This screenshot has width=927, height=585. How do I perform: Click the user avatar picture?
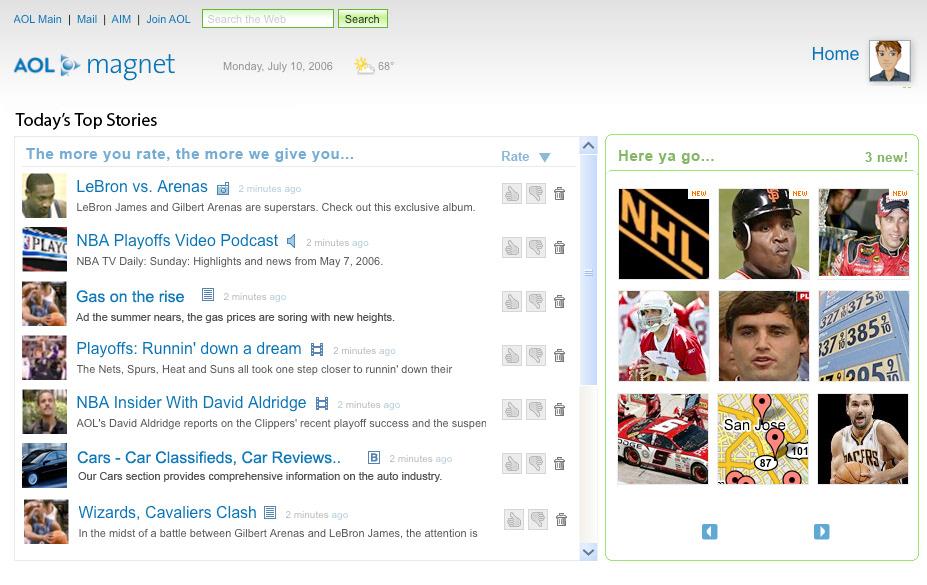890,61
